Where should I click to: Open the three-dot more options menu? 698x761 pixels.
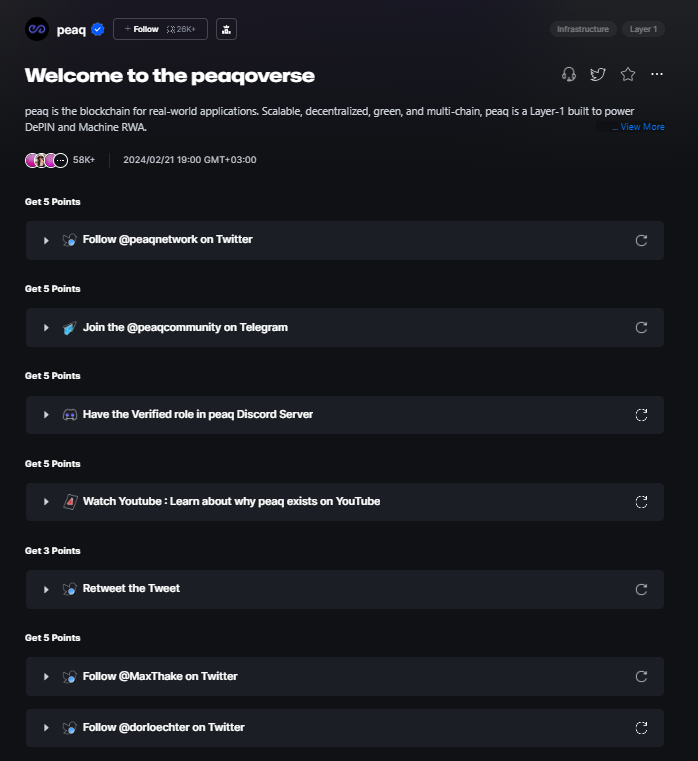tap(657, 74)
